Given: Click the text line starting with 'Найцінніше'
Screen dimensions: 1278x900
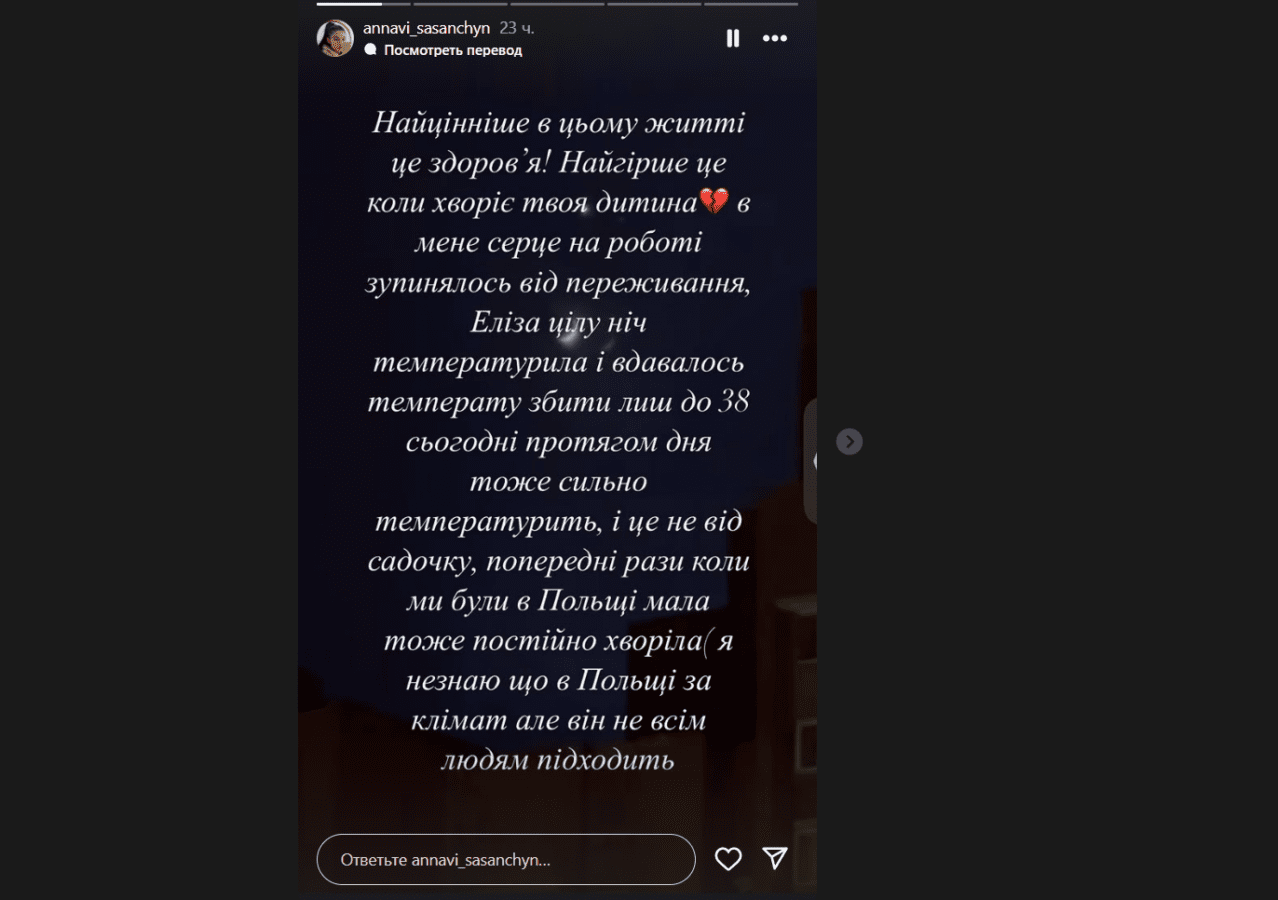Looking at the screenshot, I should point(559,123).
